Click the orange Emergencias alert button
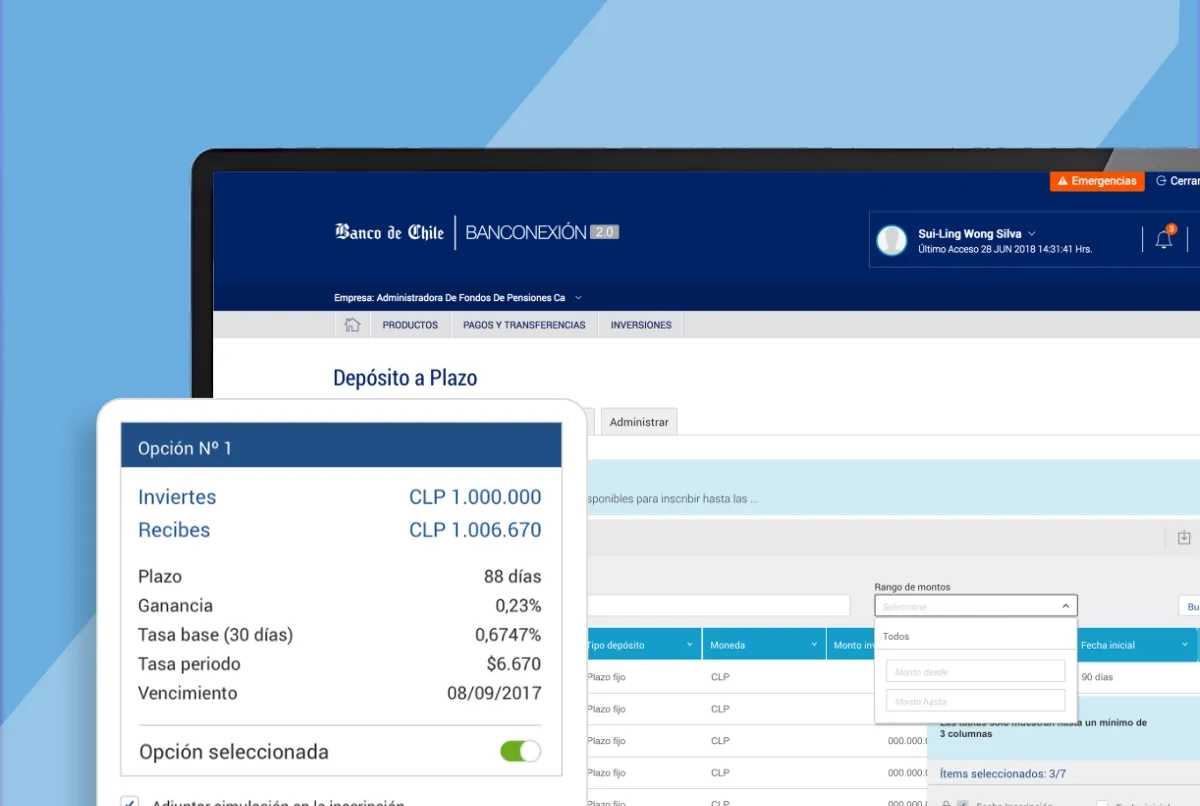The image size is (1200, 806). 1097,181
